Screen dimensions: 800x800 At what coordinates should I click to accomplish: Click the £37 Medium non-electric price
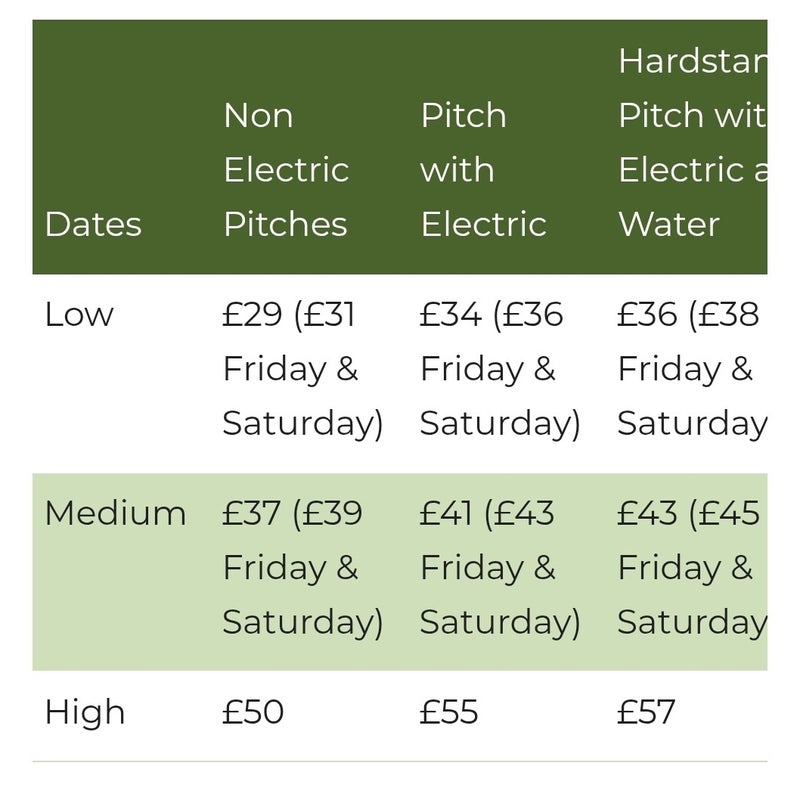252,514
